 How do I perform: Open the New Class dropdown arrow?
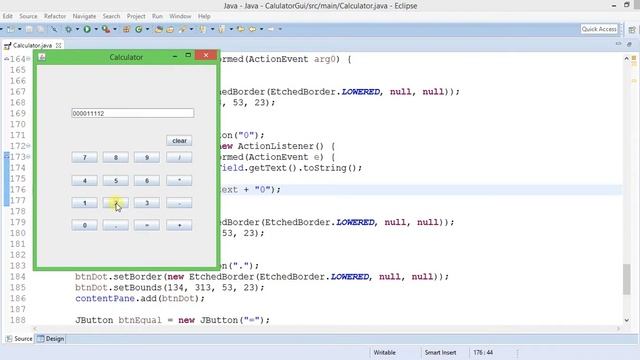[147, 29]
